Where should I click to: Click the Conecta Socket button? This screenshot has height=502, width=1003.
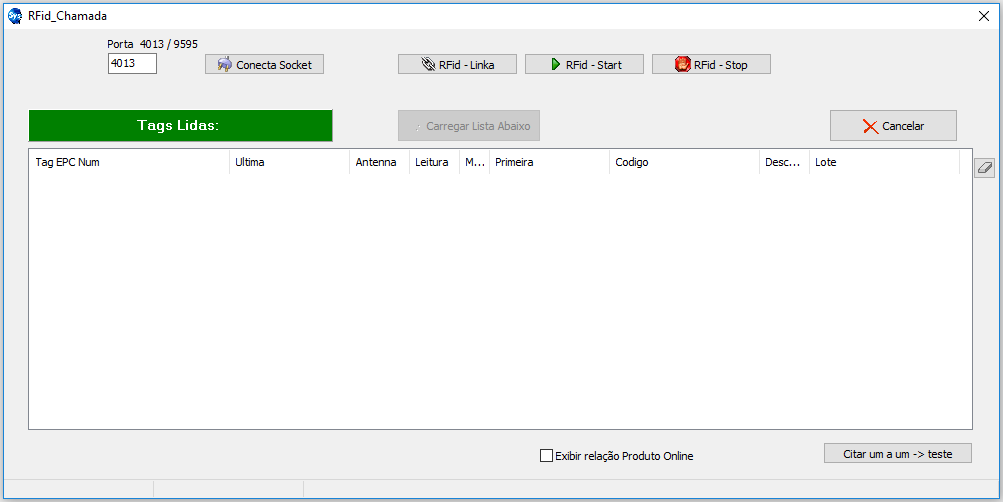(x=264, y=64)
